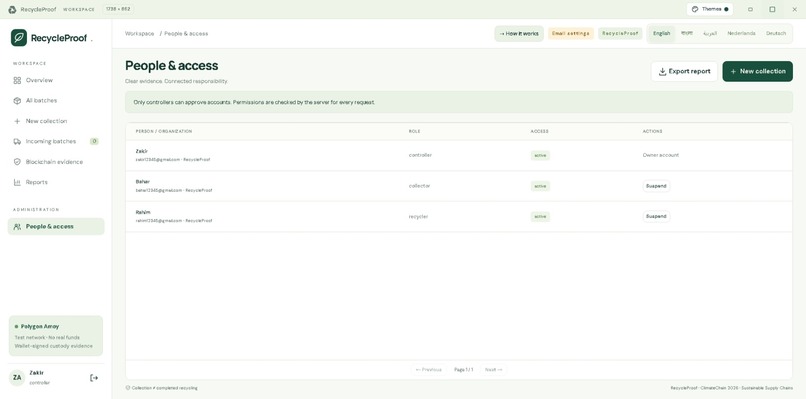
Task: Suspend Bahar's collector account
Action: coord(656,186)
